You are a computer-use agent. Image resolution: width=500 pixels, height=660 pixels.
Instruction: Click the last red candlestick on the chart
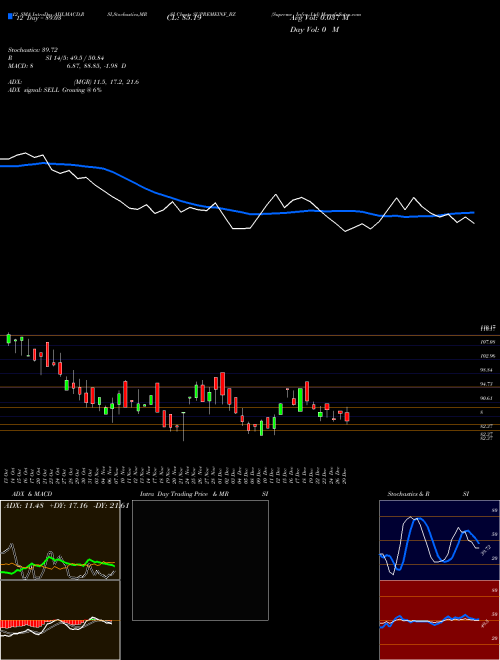347,416
